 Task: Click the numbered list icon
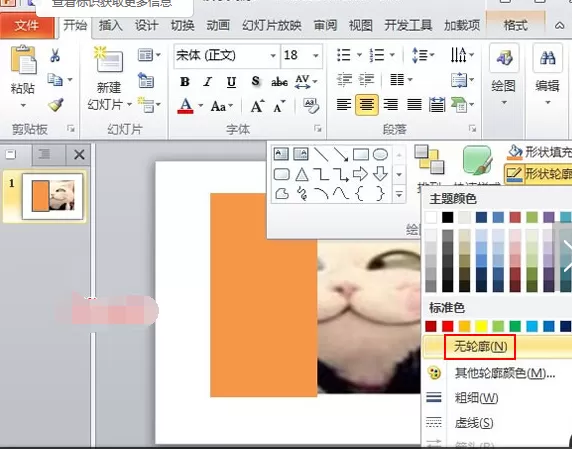point(377,55)
